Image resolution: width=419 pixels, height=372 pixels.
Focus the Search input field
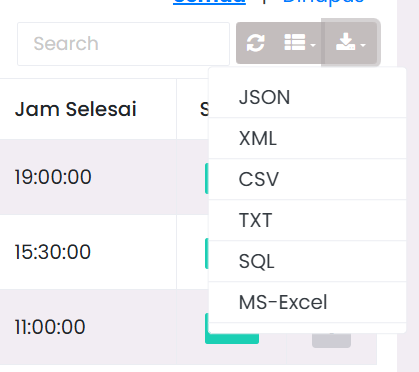point(123,44)
